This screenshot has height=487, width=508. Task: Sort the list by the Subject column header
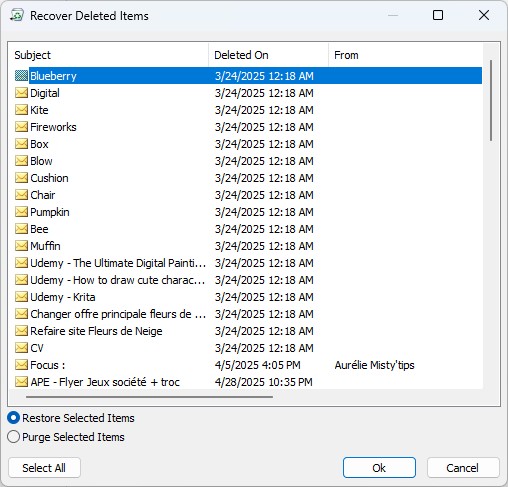[109, 55]
